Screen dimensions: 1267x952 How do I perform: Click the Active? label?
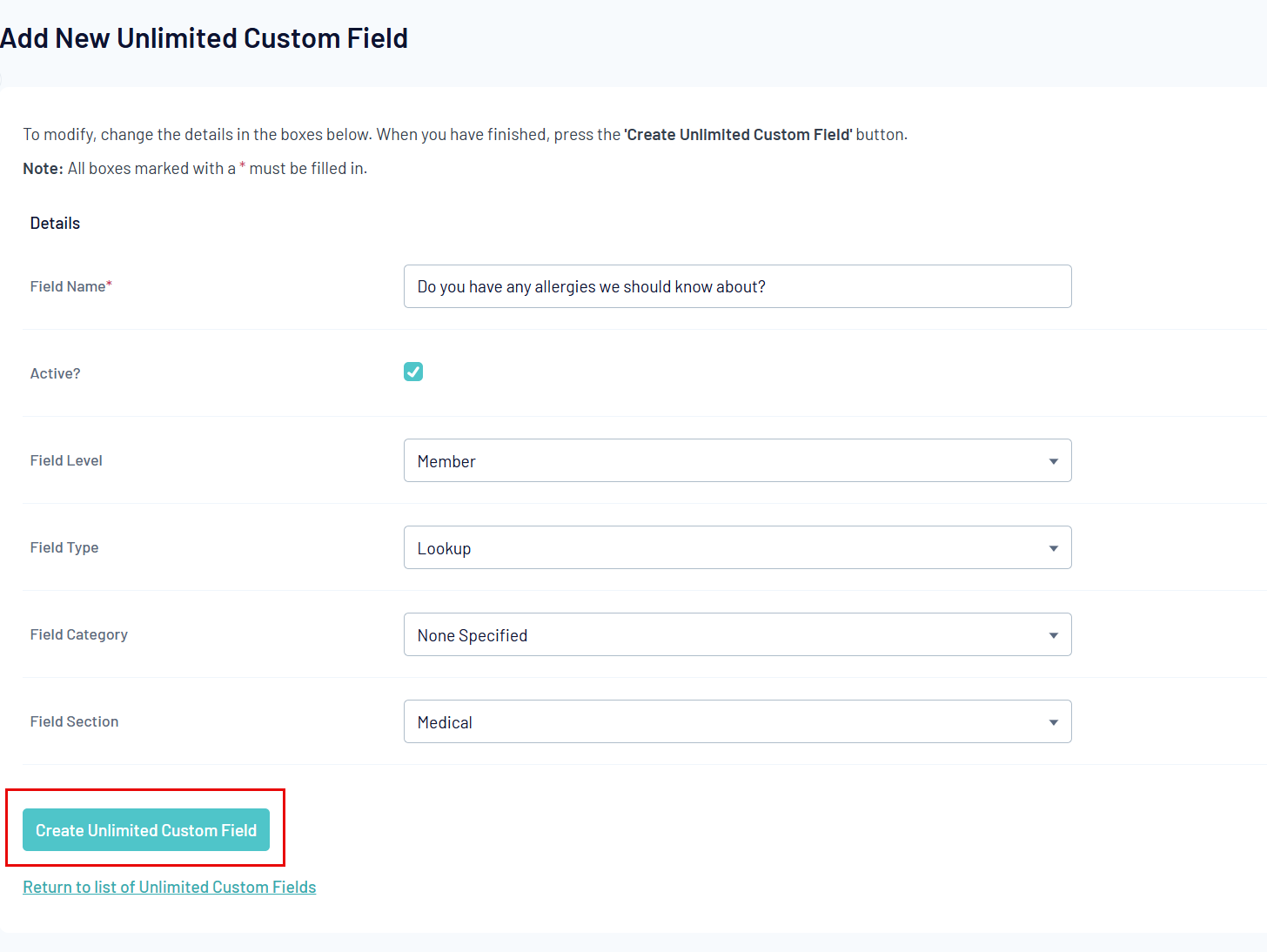pyautogui.click(x=55, y=373)
